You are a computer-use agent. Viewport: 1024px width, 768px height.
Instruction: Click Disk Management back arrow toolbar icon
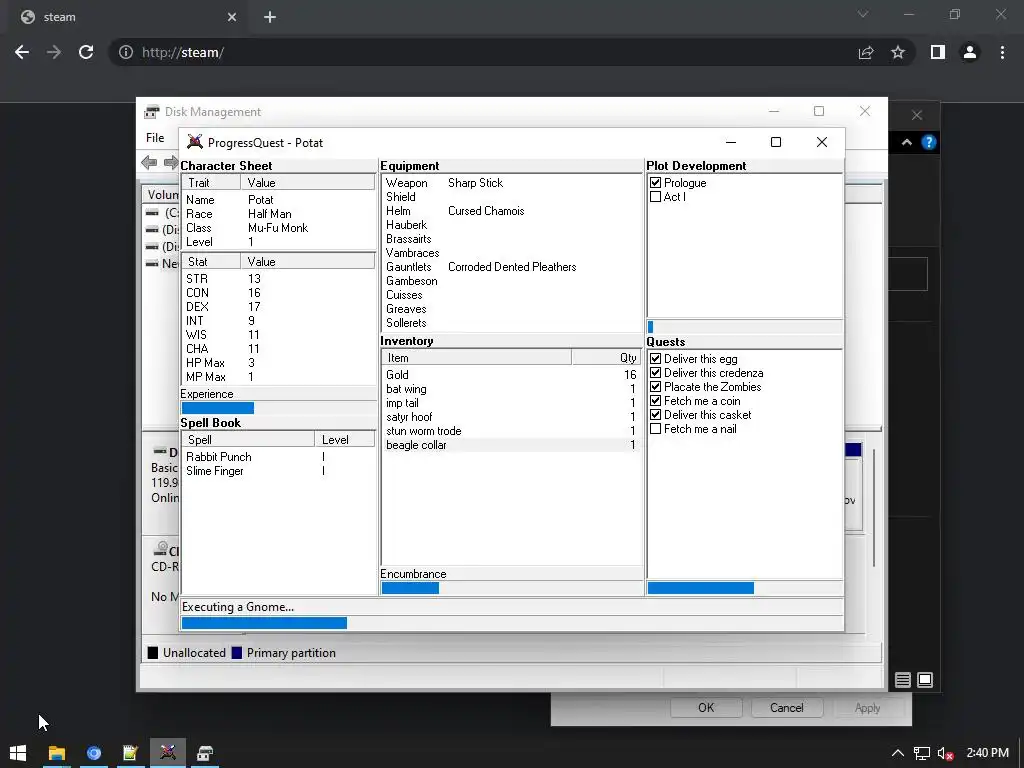[149, 163]
